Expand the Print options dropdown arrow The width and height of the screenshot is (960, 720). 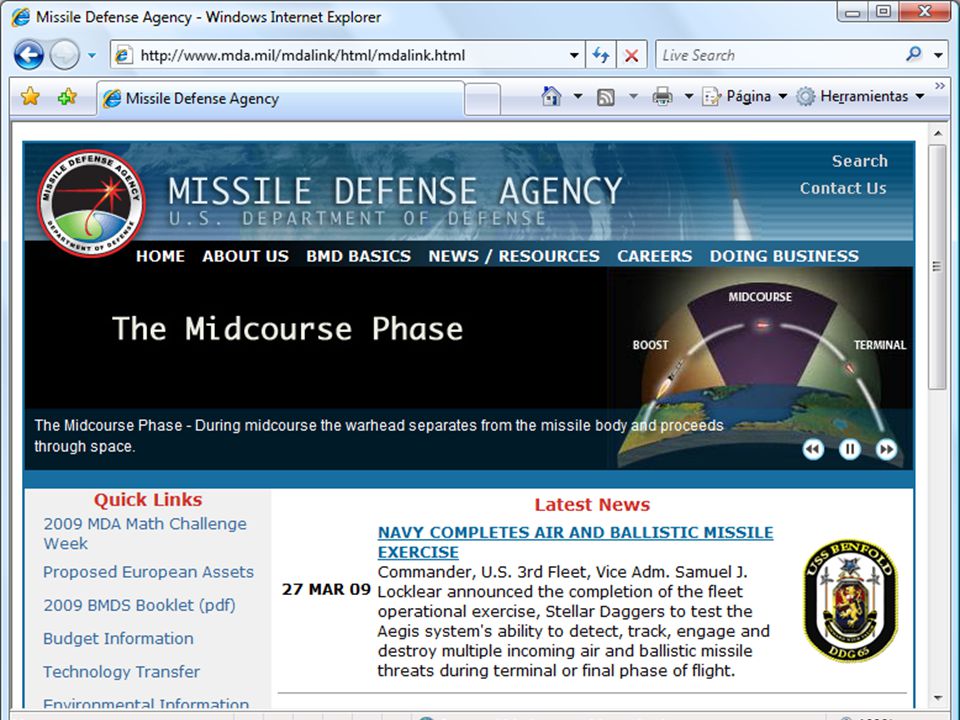coord(688,96)
